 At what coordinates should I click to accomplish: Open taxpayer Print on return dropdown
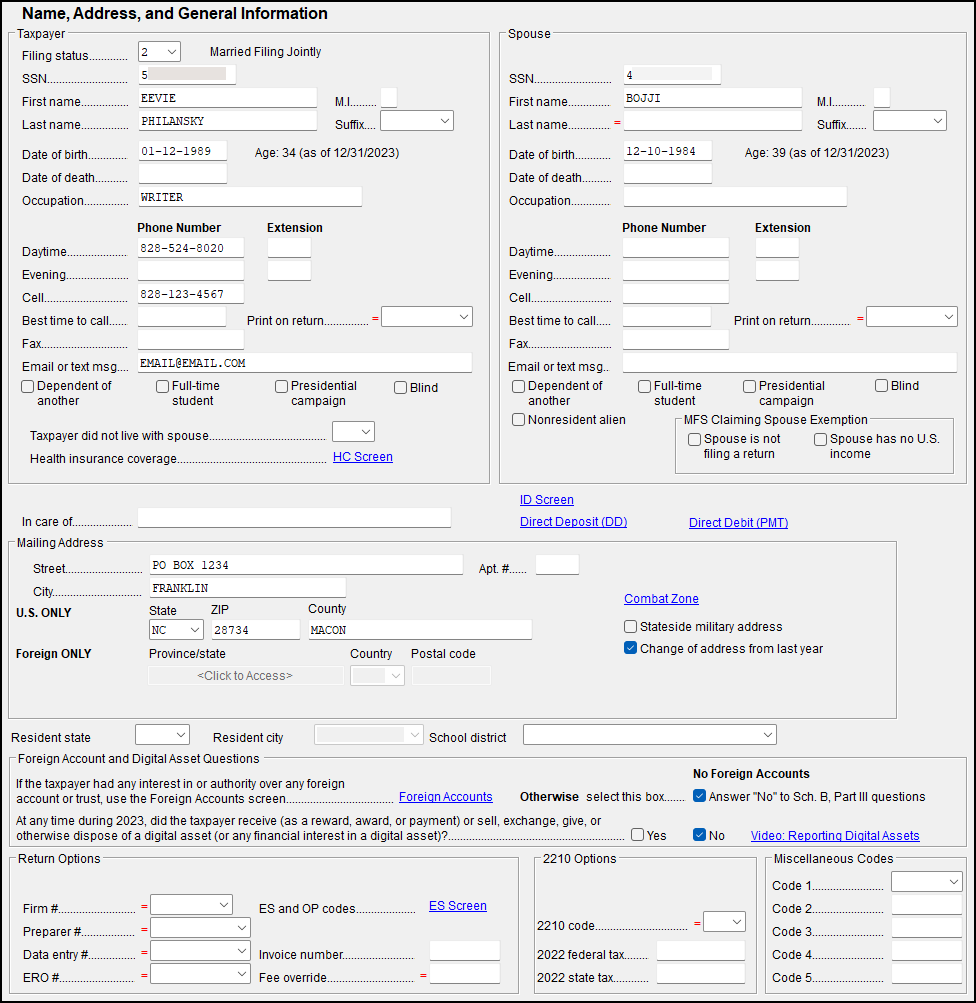(427, 317)
